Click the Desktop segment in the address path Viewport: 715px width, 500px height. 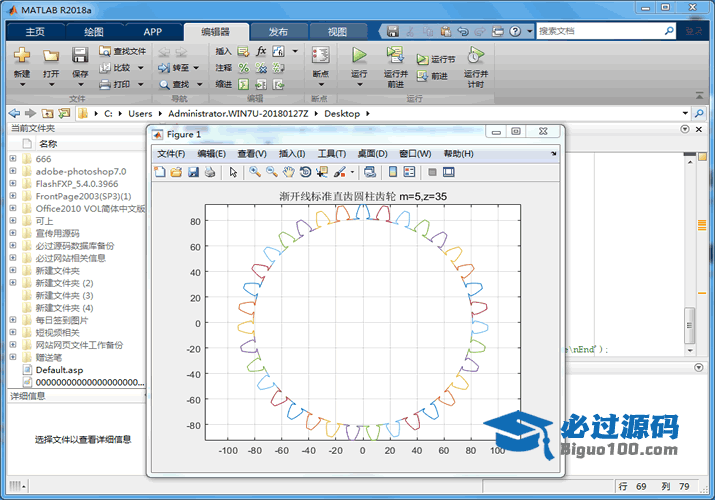point(342,113)
